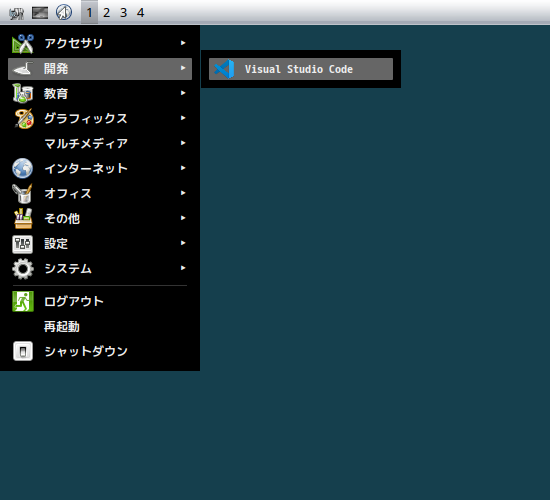The image size is (550, 500).
Task: Open the アクセサリ menu entry
Action: [x=100, y=44]
